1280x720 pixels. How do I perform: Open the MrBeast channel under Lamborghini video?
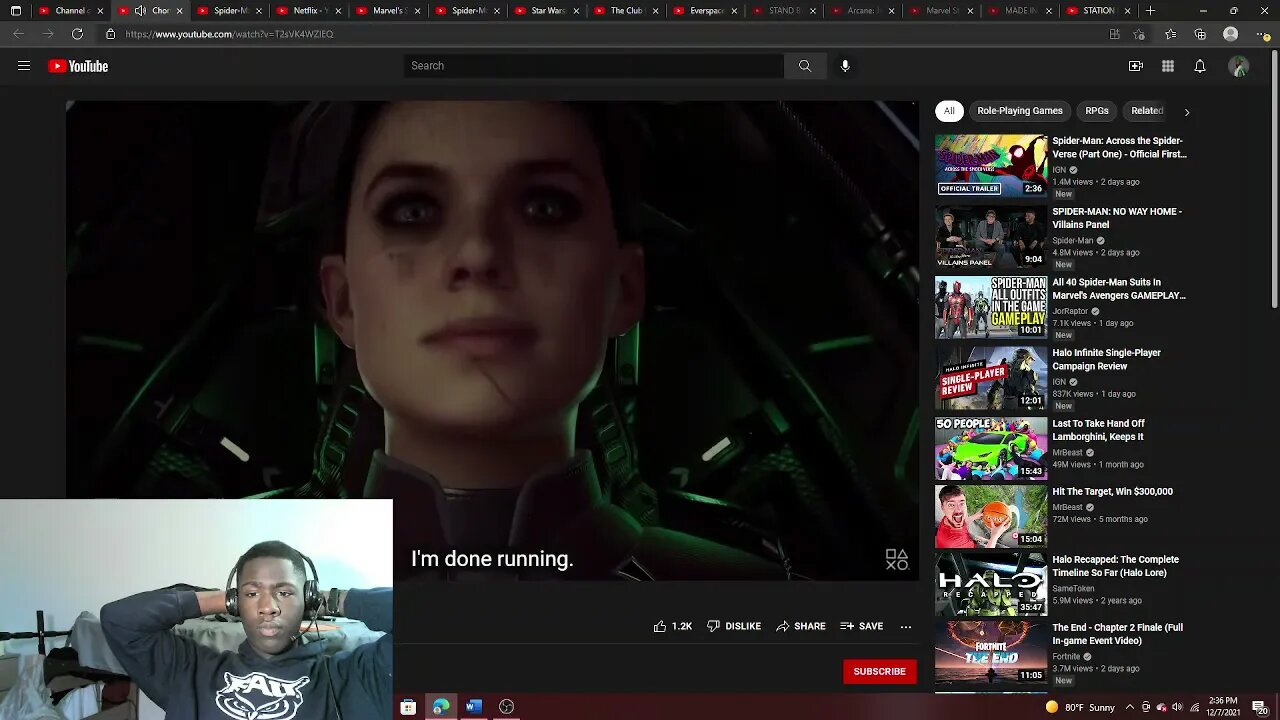coord(1067,452)
